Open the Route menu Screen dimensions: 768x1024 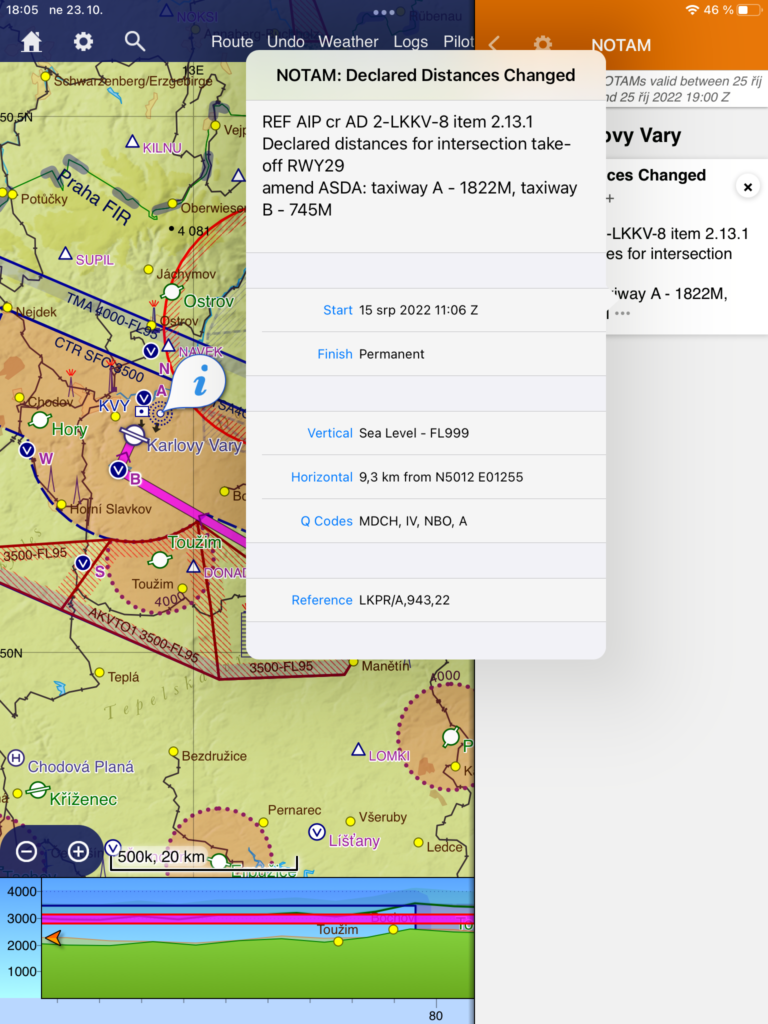point(232,42)
